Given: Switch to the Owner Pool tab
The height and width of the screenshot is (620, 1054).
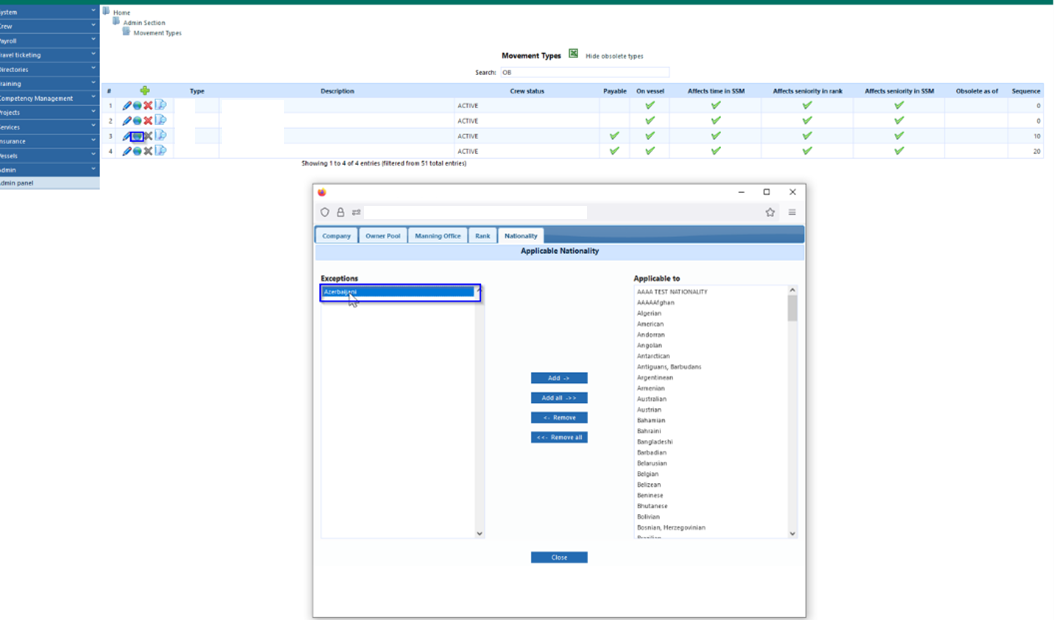Looking at the screenshot, I should pyautogui.click(x=382, y=236).
